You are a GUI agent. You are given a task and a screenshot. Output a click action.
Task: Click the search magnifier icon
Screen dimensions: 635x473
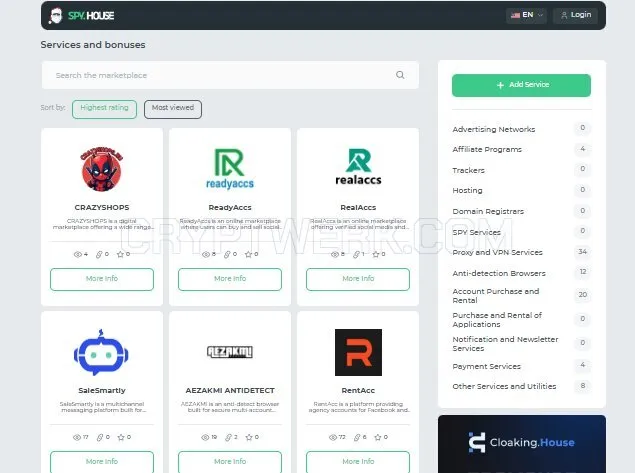pyautogui.click(x=400, y=75)
